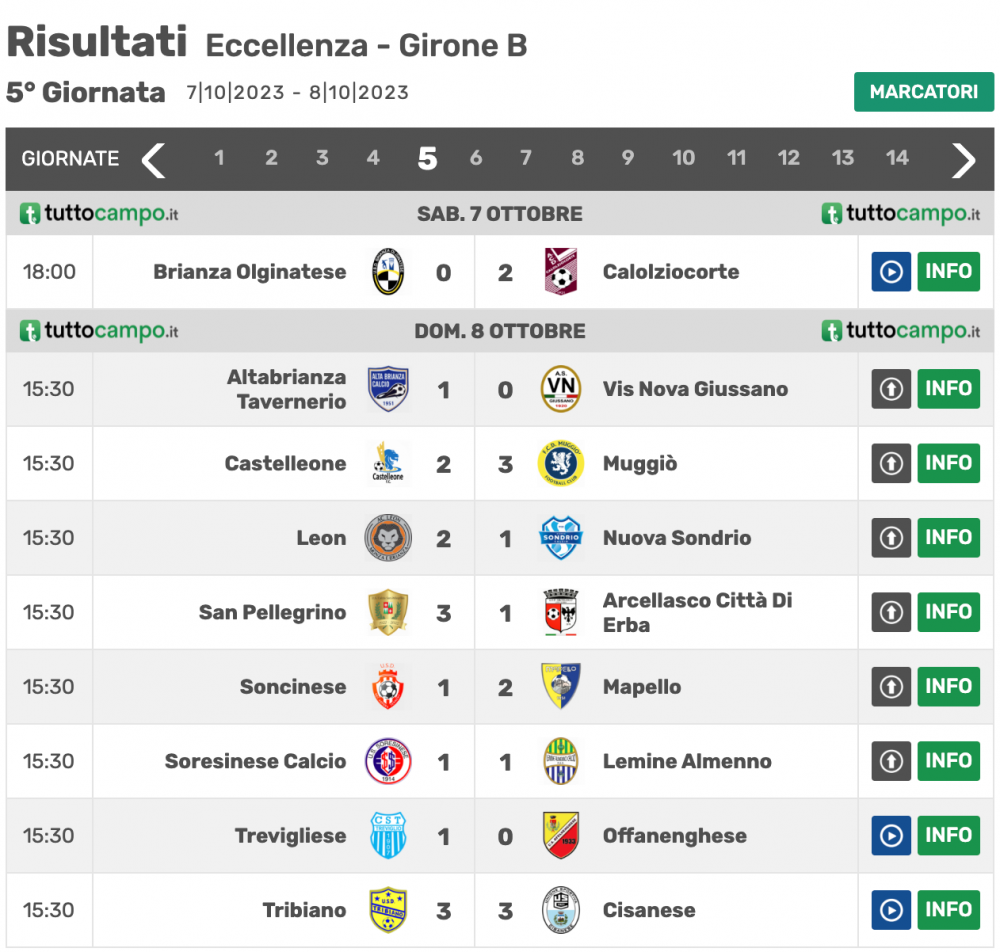Image resolution: width=1000 pixels, height=952 pixels.
Task: Open the Mapello team name link
Action: pos(642,687)
